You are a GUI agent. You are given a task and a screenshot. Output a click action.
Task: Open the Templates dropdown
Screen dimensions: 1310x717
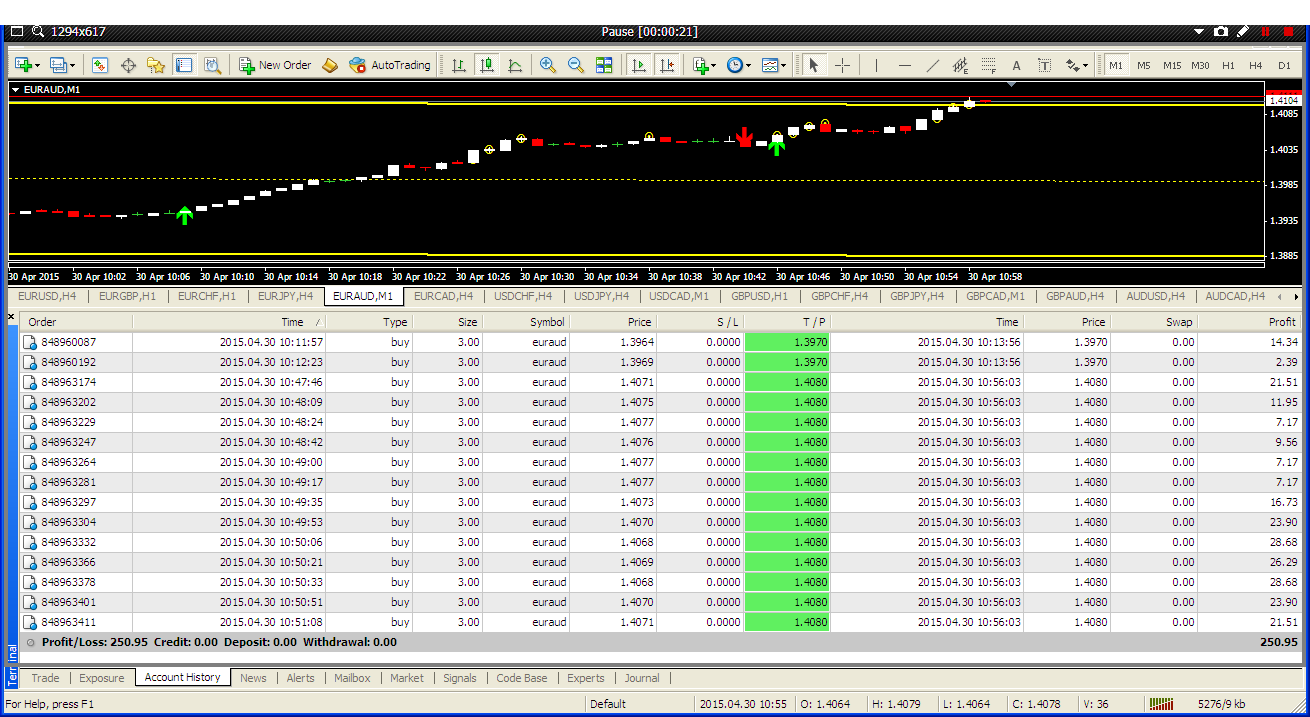[783, 66]
